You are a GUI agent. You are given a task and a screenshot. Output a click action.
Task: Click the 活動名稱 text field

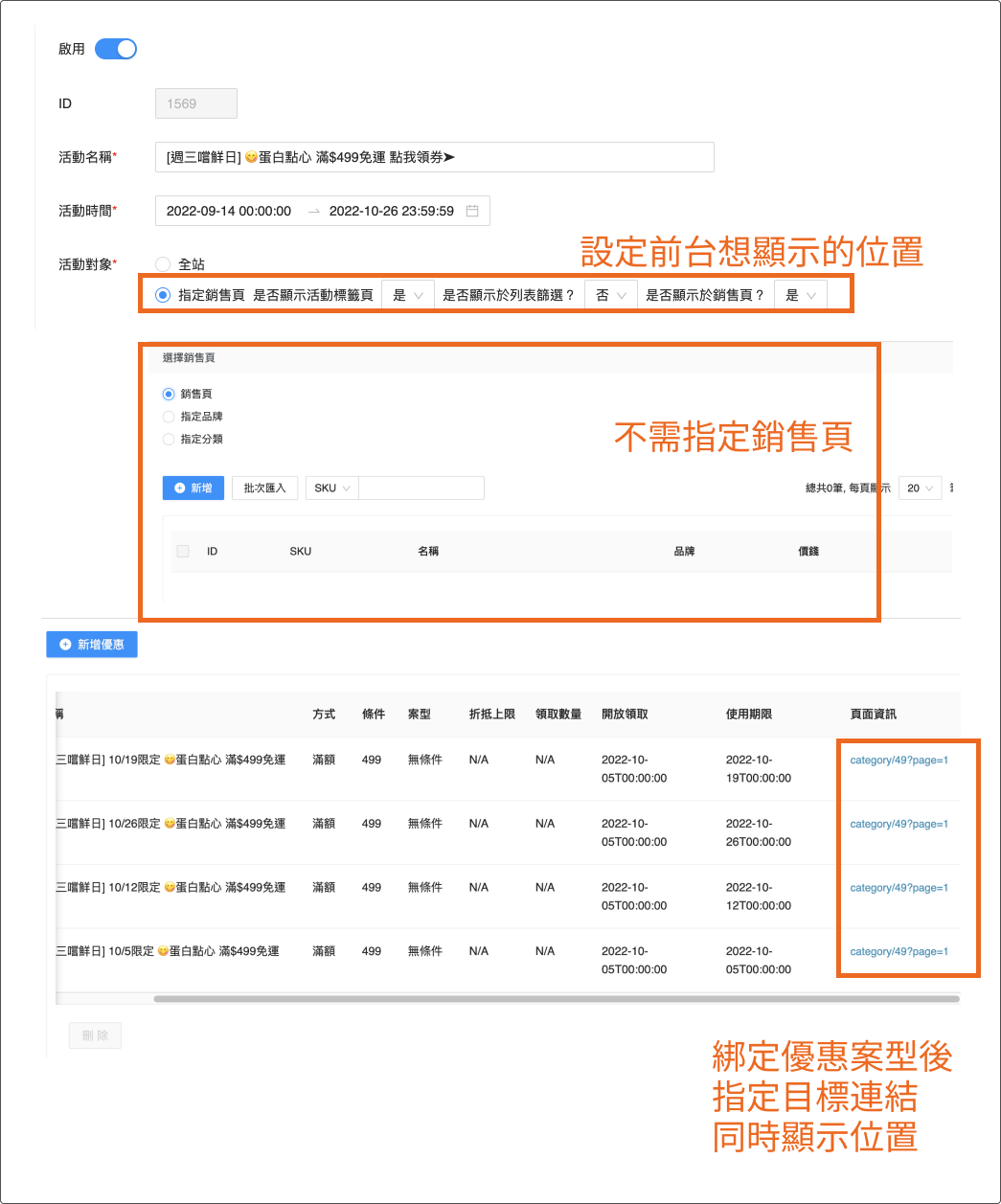point(434,157)
